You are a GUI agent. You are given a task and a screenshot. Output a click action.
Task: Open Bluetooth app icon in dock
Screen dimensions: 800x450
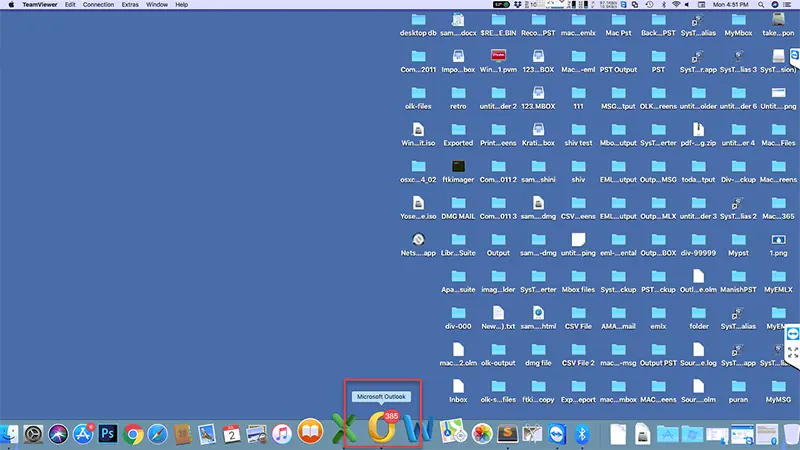(582, 434)
